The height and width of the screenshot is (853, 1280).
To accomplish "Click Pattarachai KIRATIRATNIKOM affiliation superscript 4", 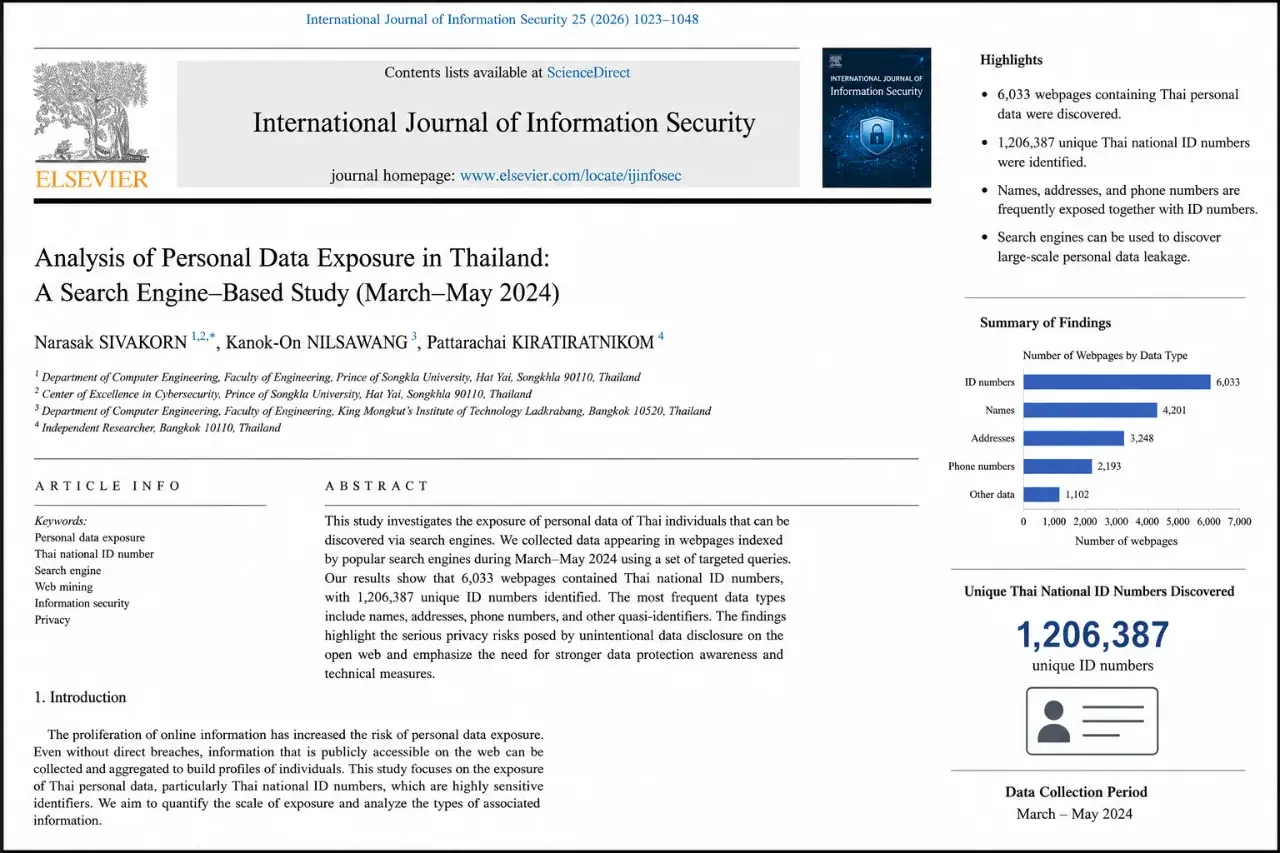I will [x=660, y=338].
